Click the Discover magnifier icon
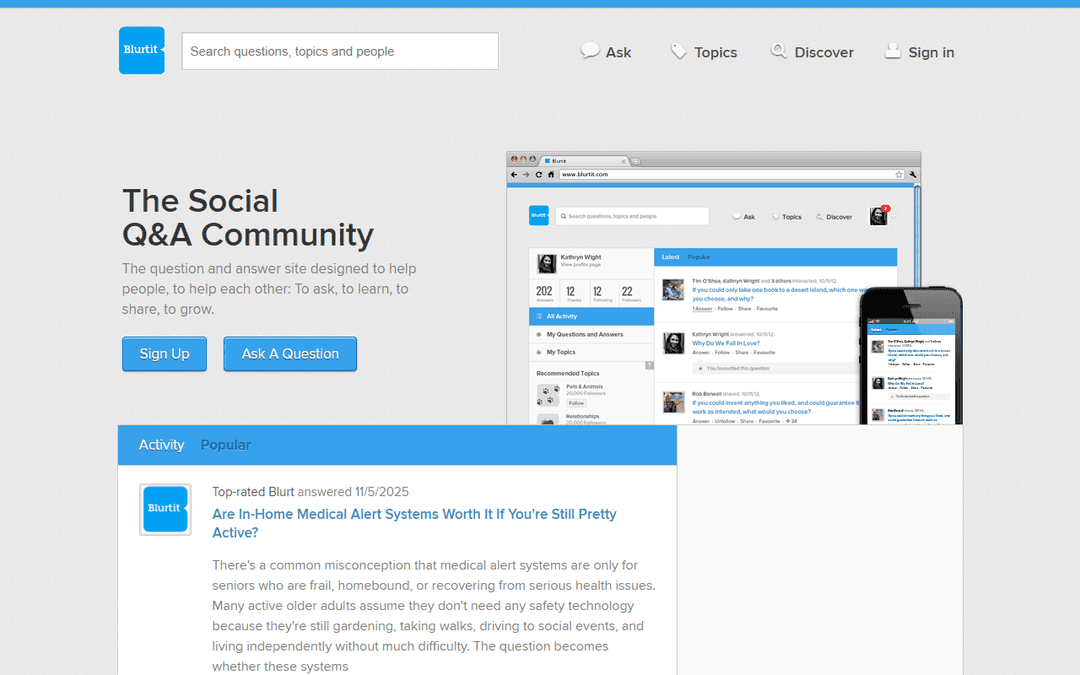1080x675 pixels. [778, 51]
